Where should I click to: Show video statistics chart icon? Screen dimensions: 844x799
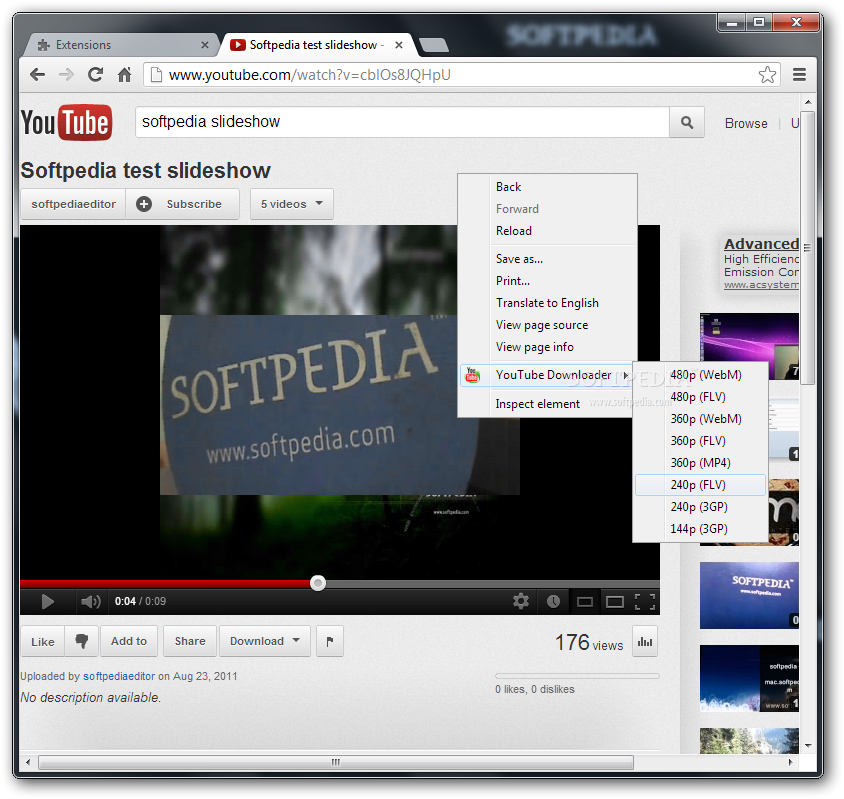click(645, 641)
